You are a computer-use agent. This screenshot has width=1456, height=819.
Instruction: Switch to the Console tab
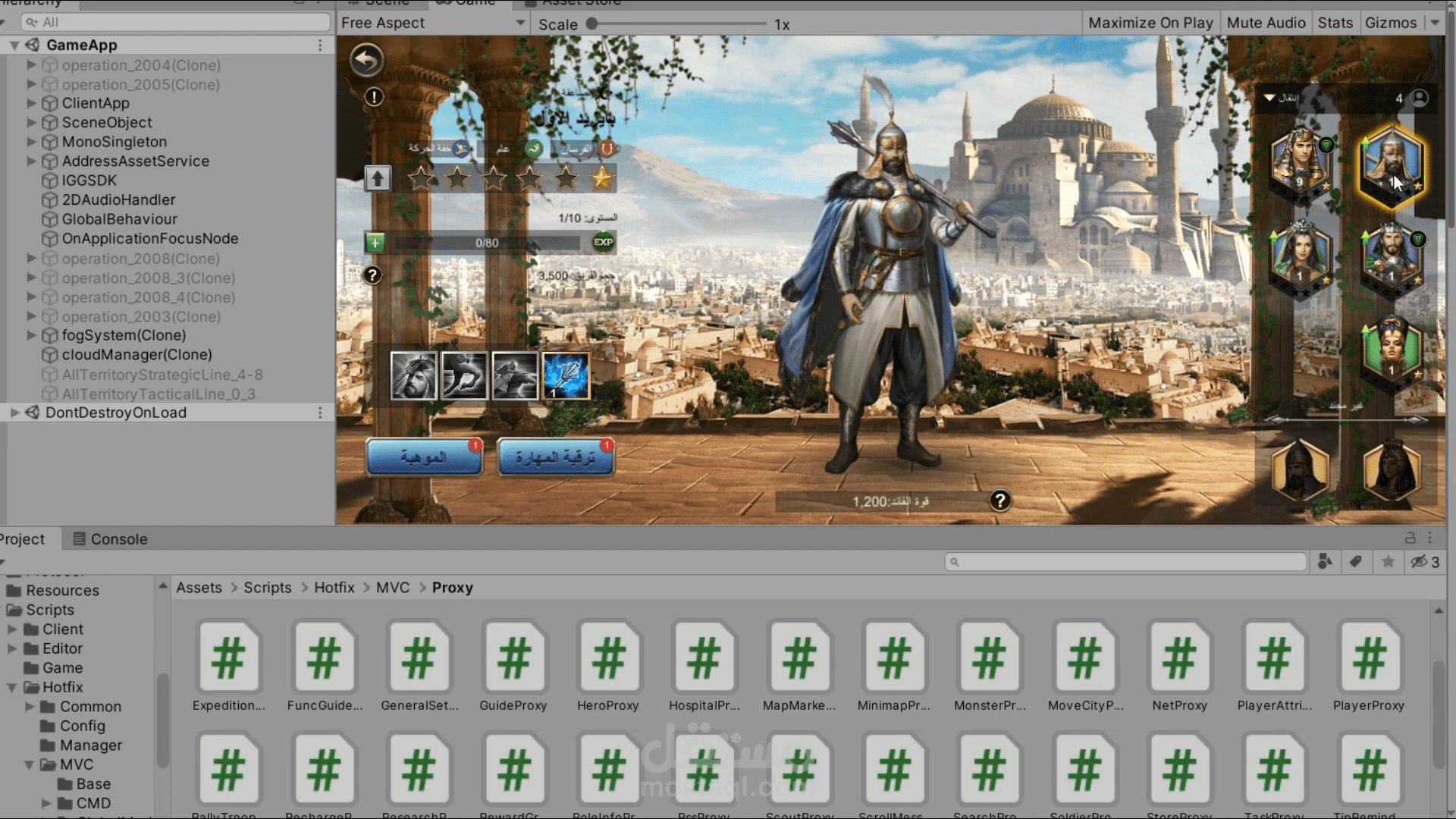(118, 538)
